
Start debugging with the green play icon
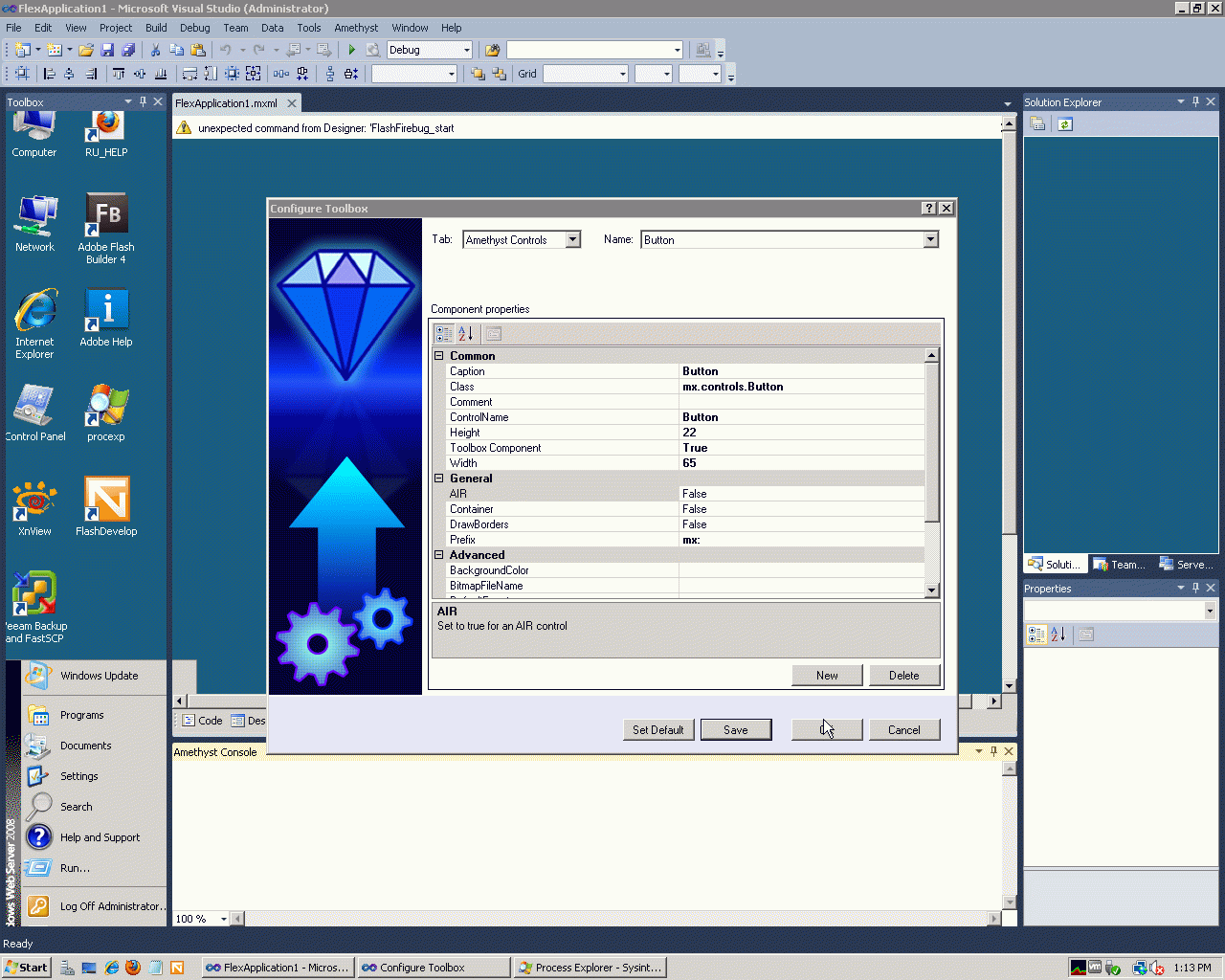tap(351, 50)
